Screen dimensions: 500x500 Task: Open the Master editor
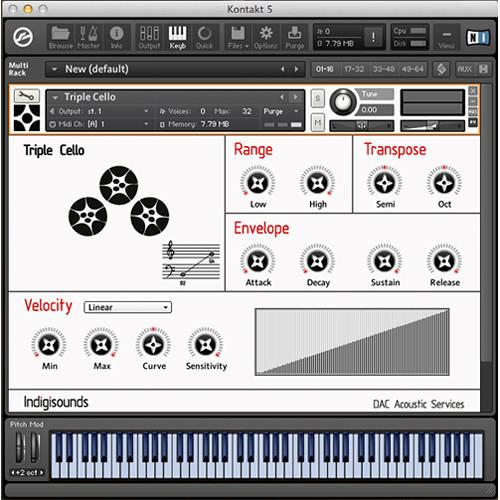88,37
